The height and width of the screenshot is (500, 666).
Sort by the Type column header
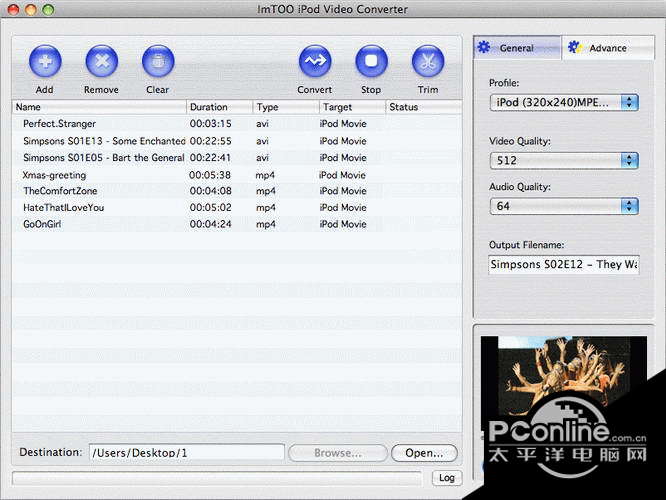[x=286, y=107]
